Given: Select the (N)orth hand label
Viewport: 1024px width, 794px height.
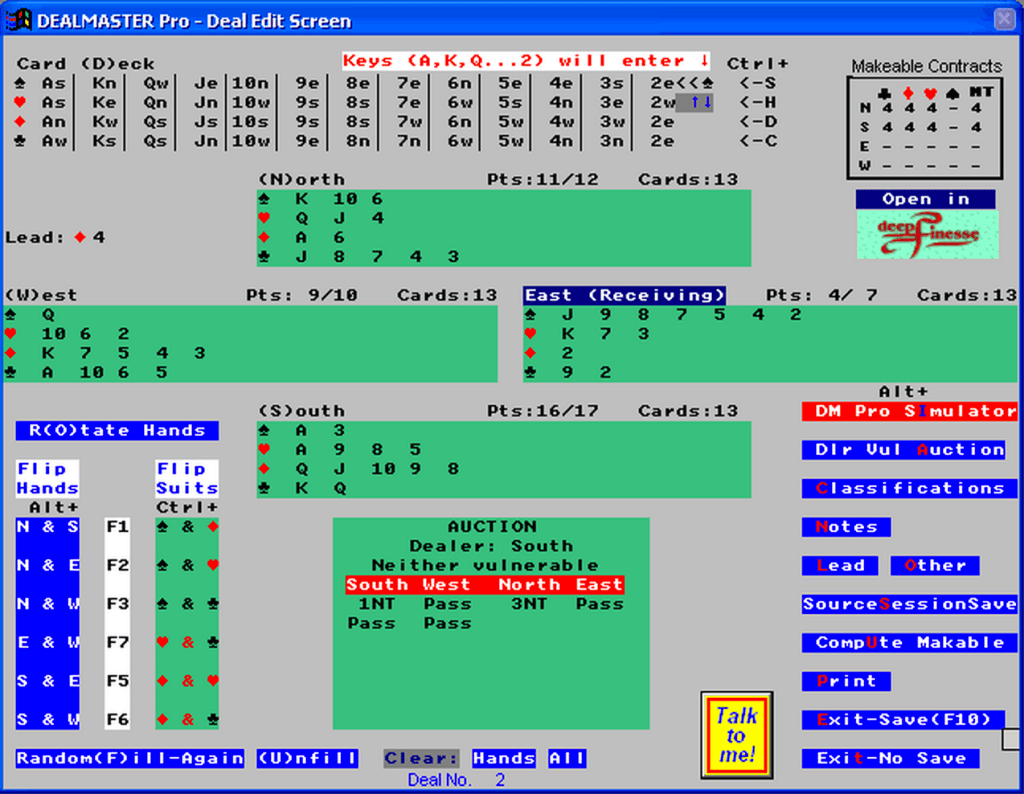Looking at the screenshot, I should (x=302, y=180).
